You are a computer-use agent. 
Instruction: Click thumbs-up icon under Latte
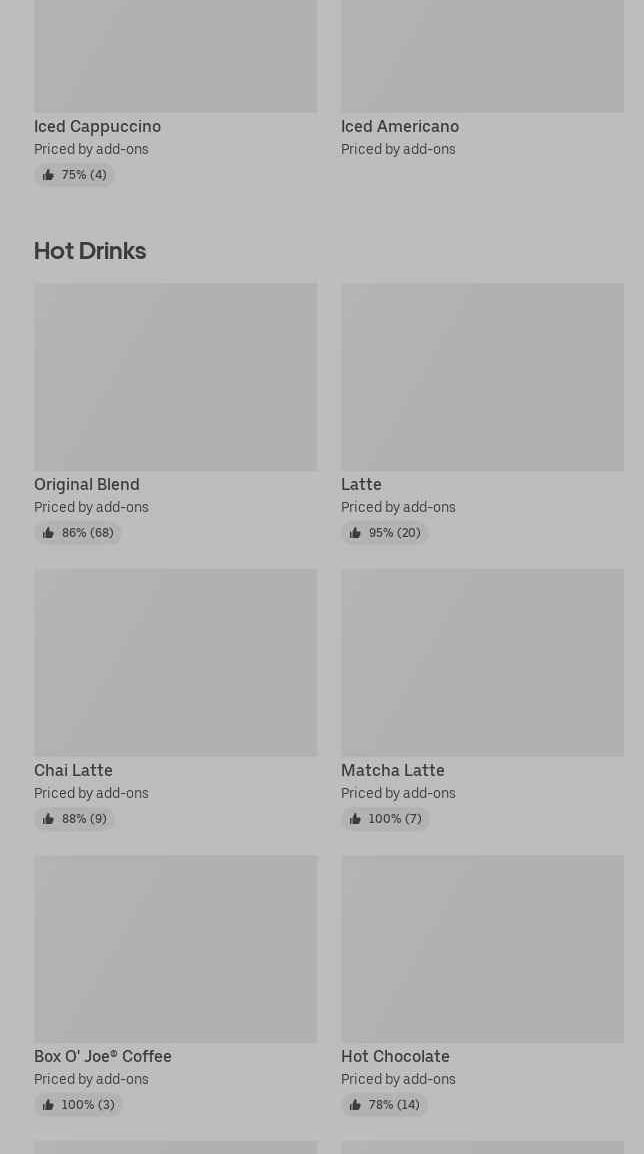pos(355,533)
